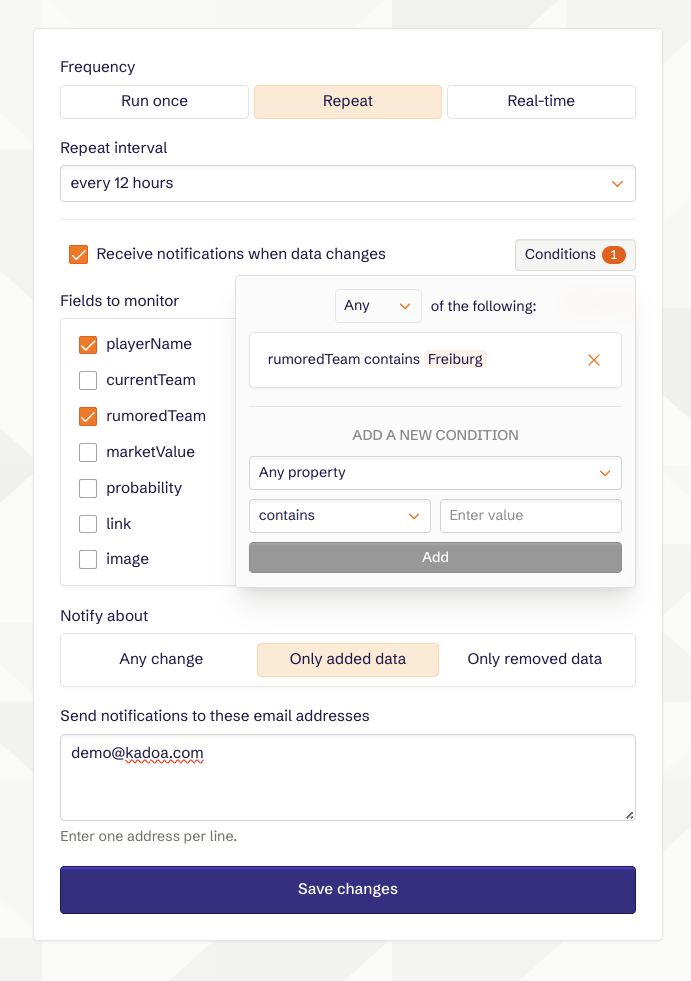The width and height of the screenshot is (691, 981).
Task: Remove the rumoredTeam contains Freiburg condition
Action: pos(594,360)
